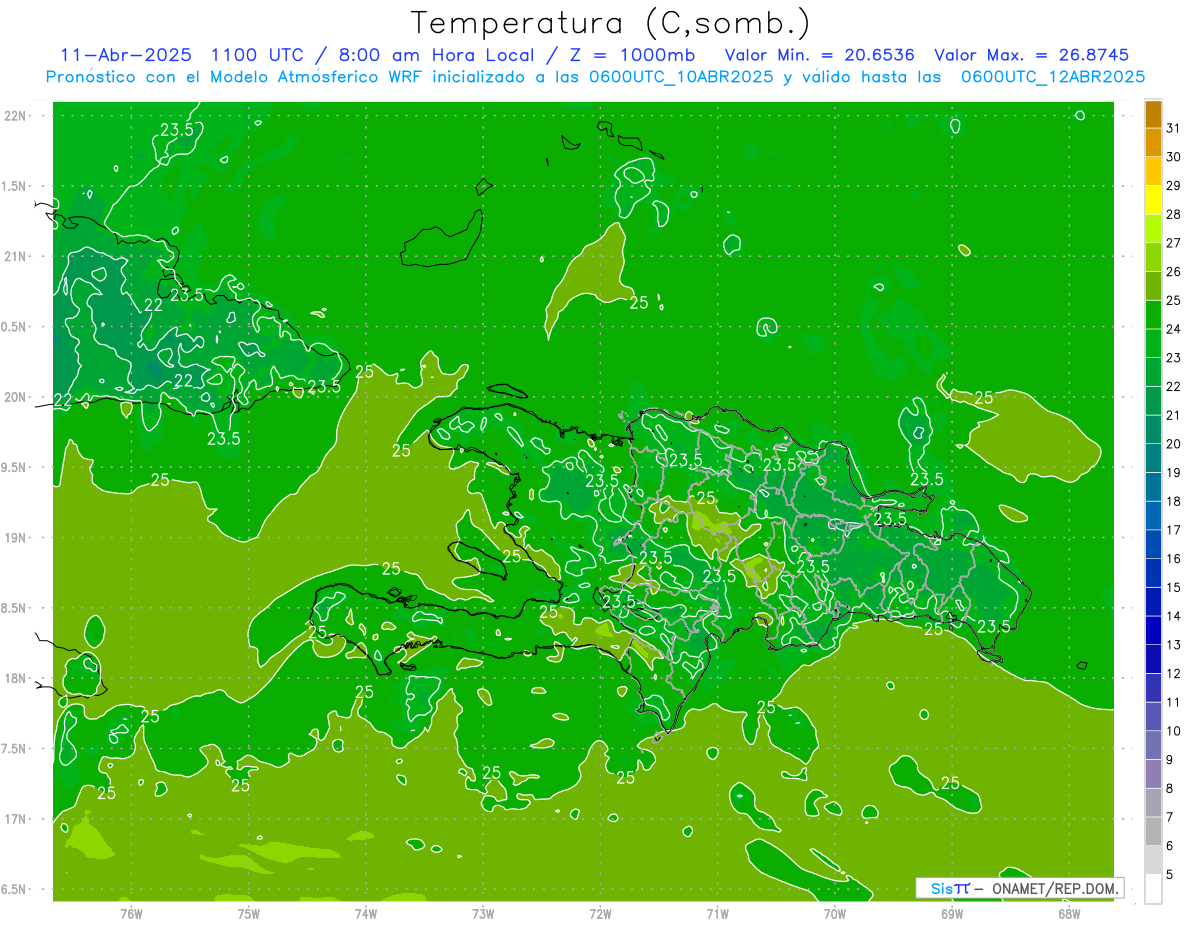Click the '17N' latitude axis label
Image resolution: width=1200 pixels, height=927 pixels.
16,819
